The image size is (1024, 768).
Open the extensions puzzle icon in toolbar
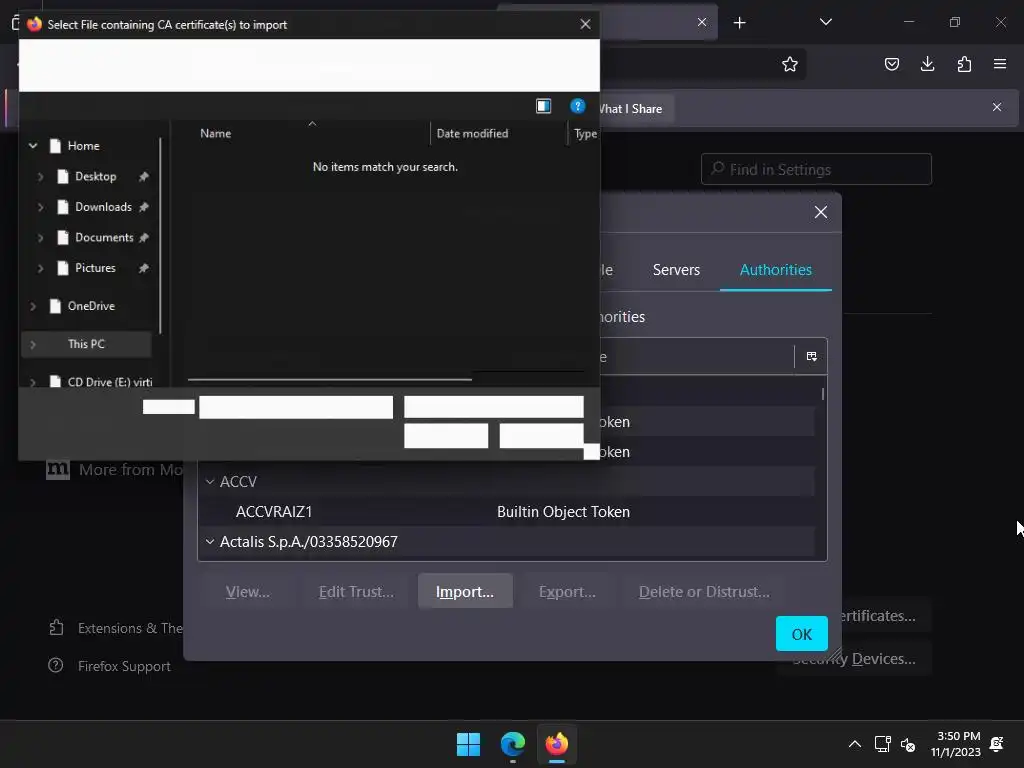pyautogui.click(x=964, y=64)
